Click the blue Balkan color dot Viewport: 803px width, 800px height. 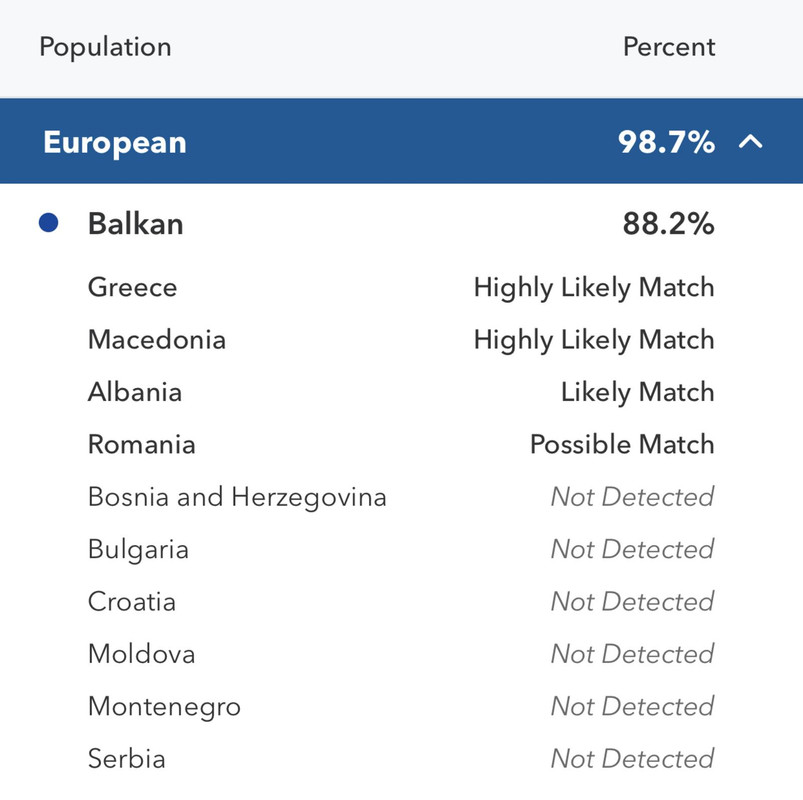pyautogui.click(x=49, y=223)
